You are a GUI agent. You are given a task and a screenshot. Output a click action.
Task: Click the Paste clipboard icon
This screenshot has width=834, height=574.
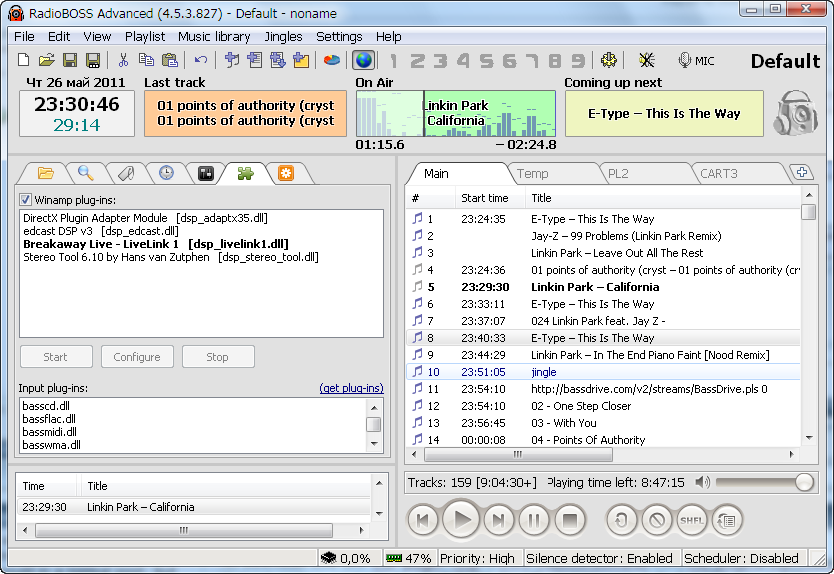(x=169, y=60)
